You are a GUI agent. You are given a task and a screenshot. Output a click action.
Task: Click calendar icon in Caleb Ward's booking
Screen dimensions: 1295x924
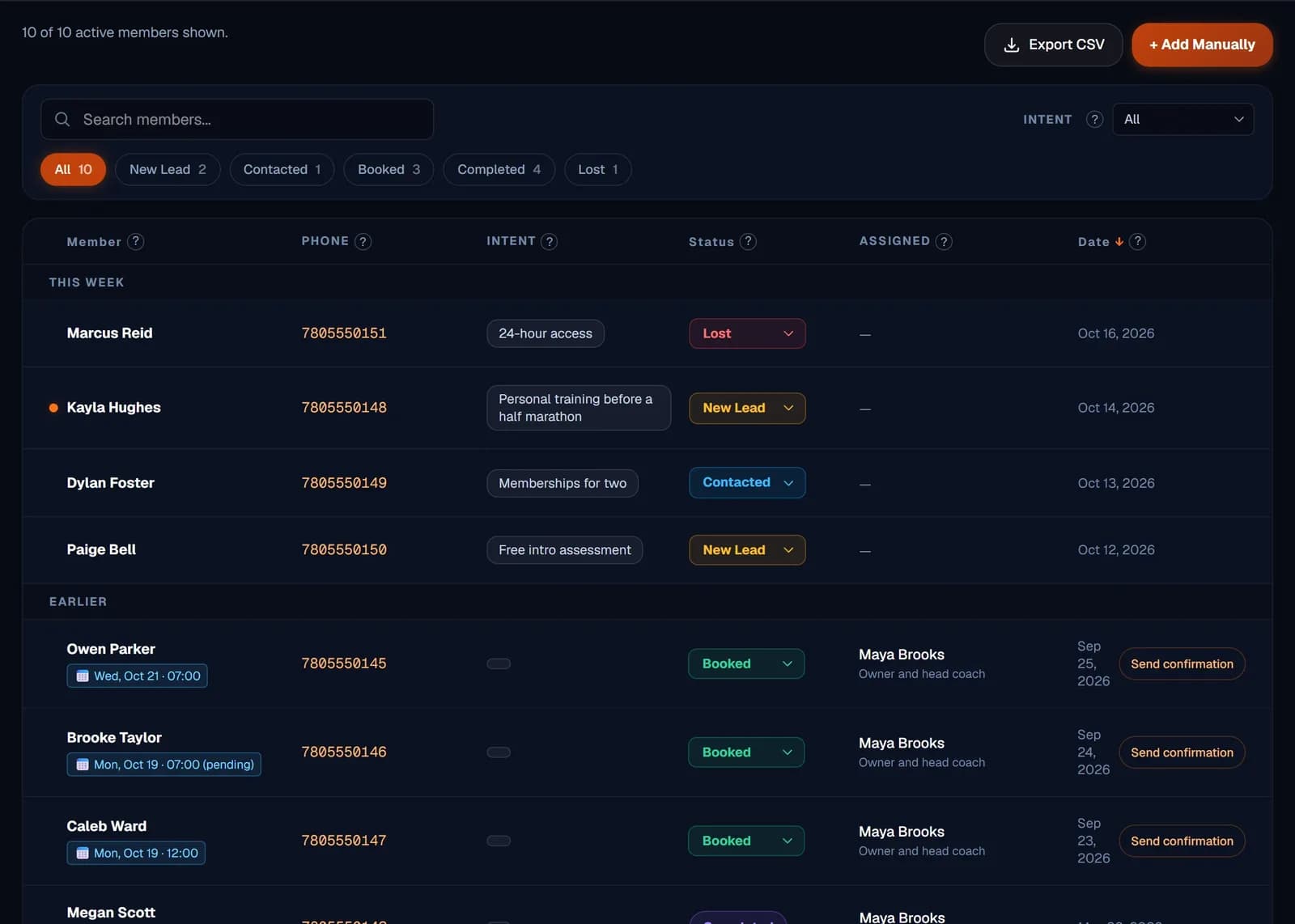[83, 853]
